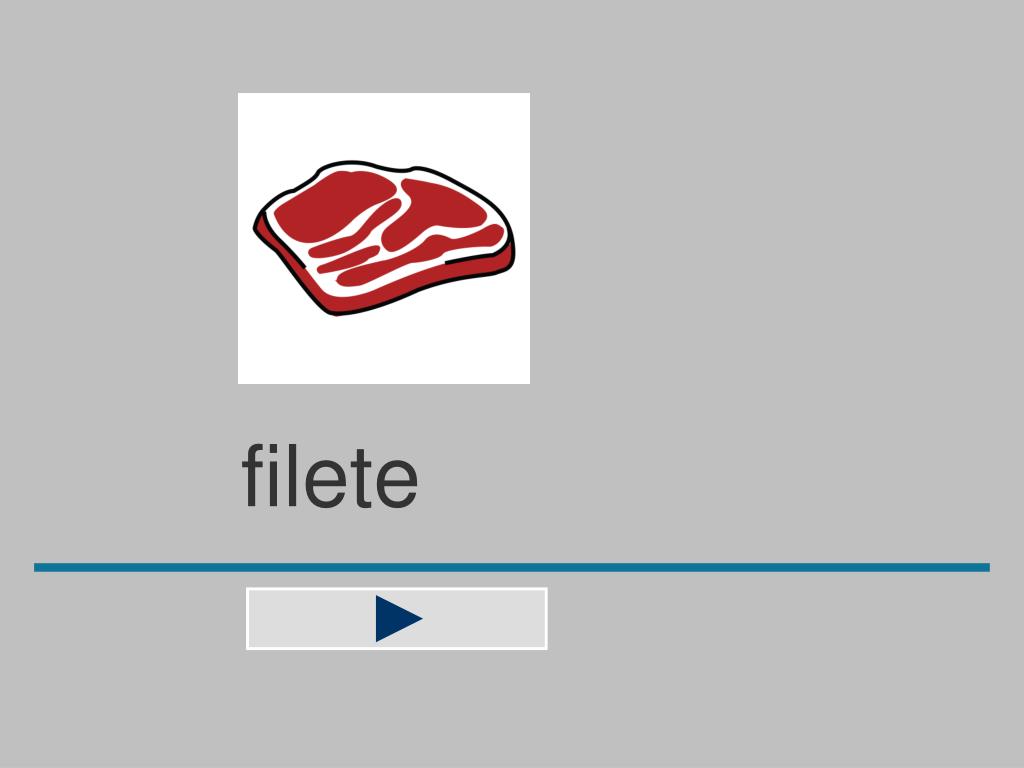Continue using the right-pointing arrow
The height and width of the screenshot is (768, 1024).
(398, 618)
